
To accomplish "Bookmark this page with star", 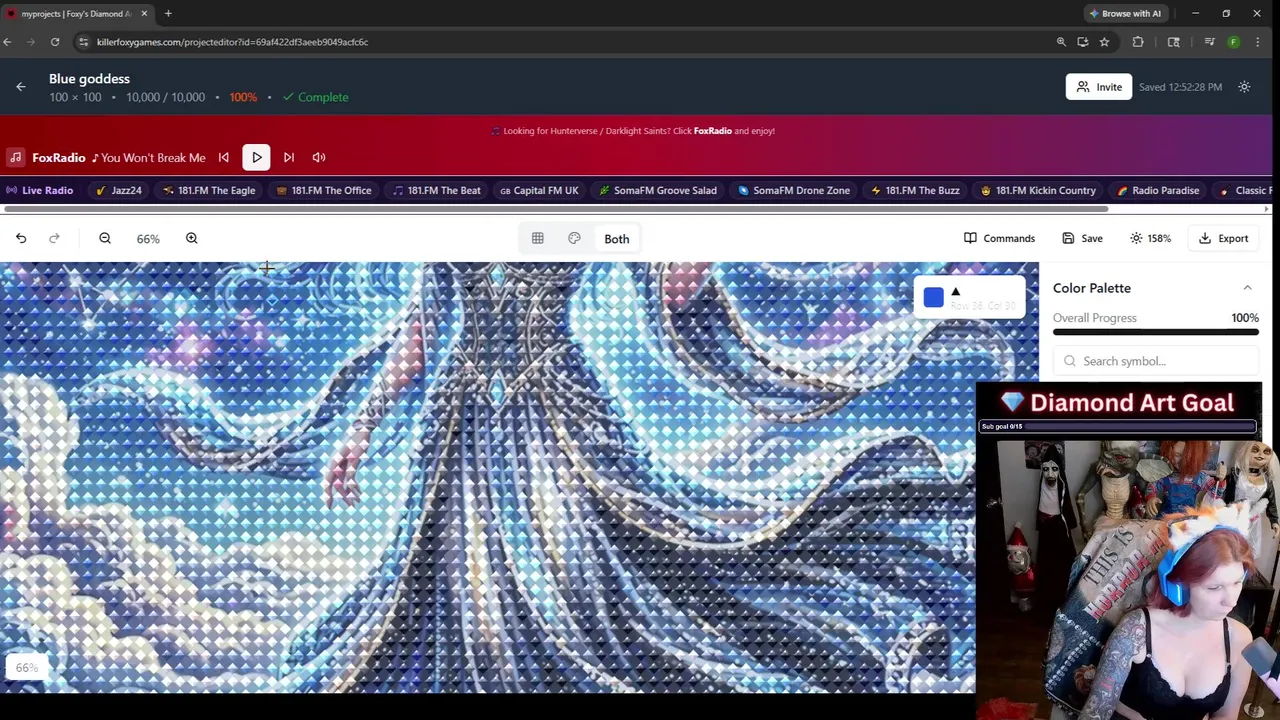I will pos(1104,42).
